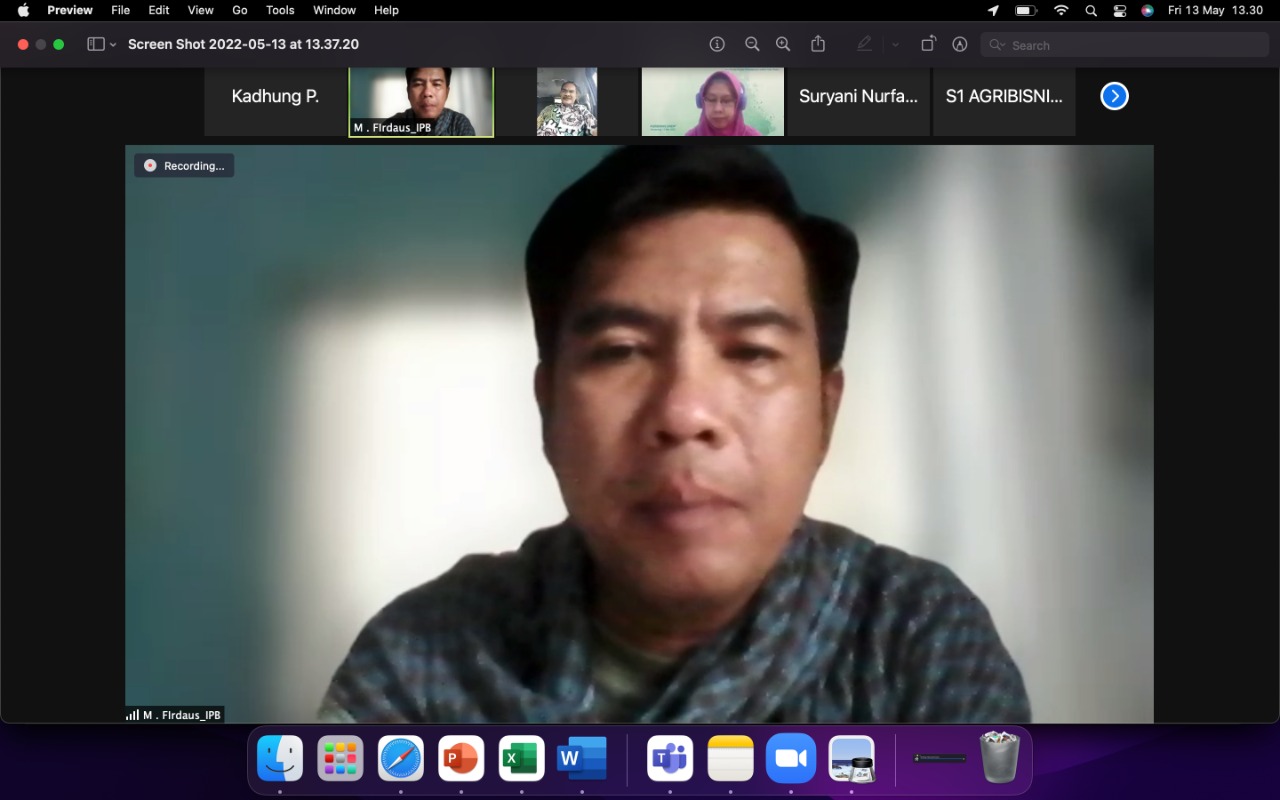Expand the Highlight options dropdown arrow
This screenshot has width=1280, height=800.
pyautogui.click(x=895, y=45)
